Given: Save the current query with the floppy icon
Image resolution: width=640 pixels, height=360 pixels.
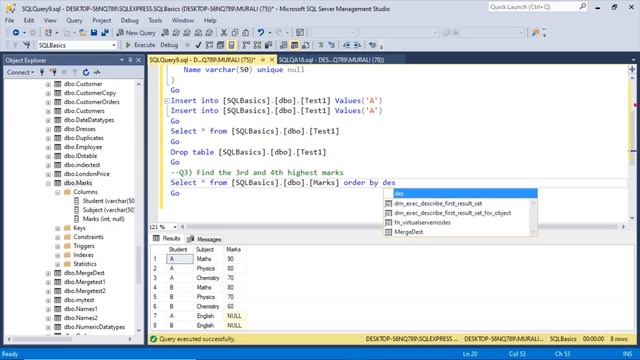Looking at the screenshot, I should pyautogui.click(x=94, y=33).
